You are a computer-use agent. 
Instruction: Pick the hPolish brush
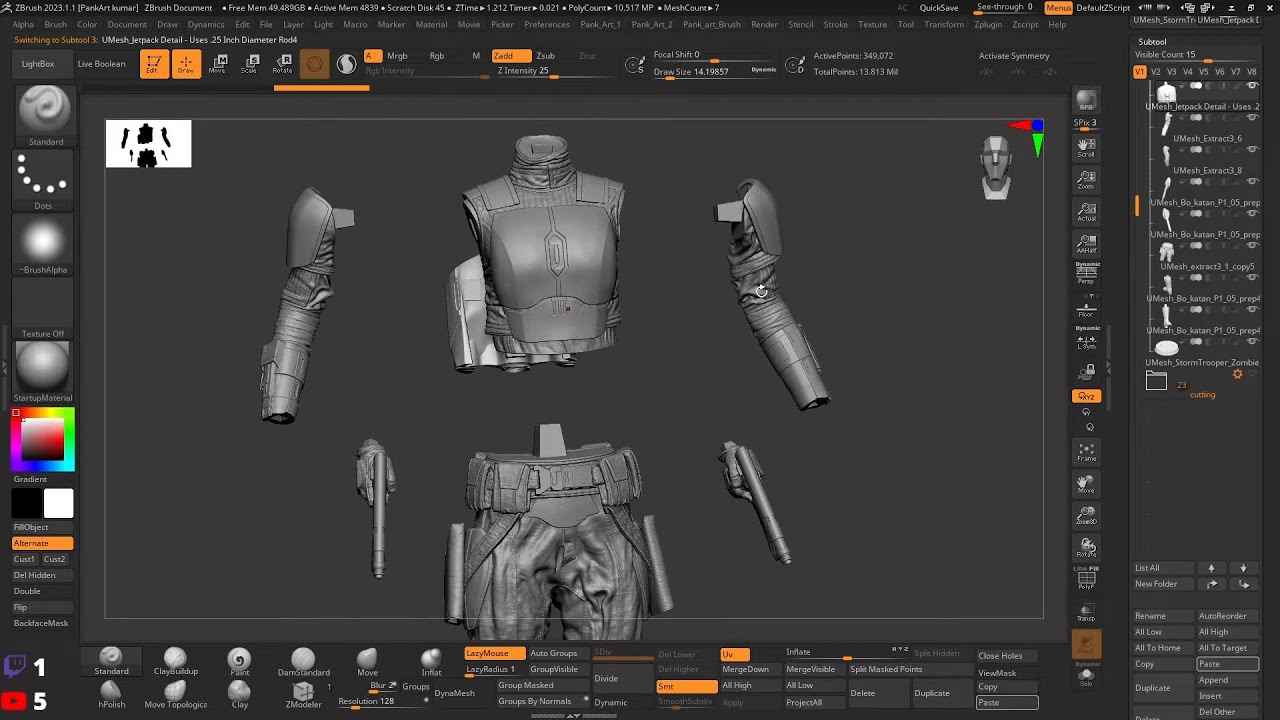(x=111, y=694)
